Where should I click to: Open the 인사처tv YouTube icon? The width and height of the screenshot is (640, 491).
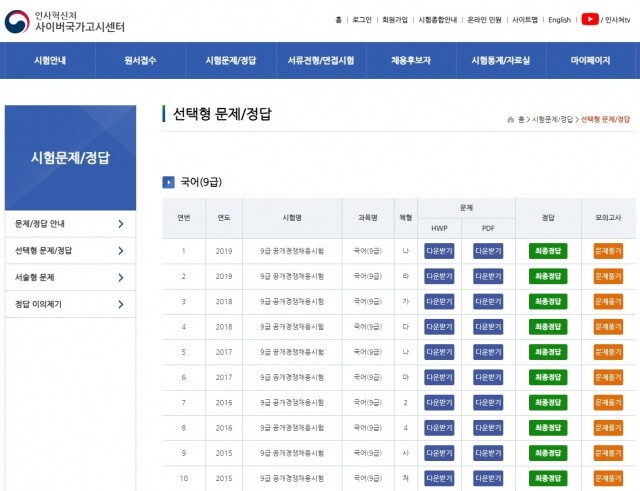click(590, 19)
